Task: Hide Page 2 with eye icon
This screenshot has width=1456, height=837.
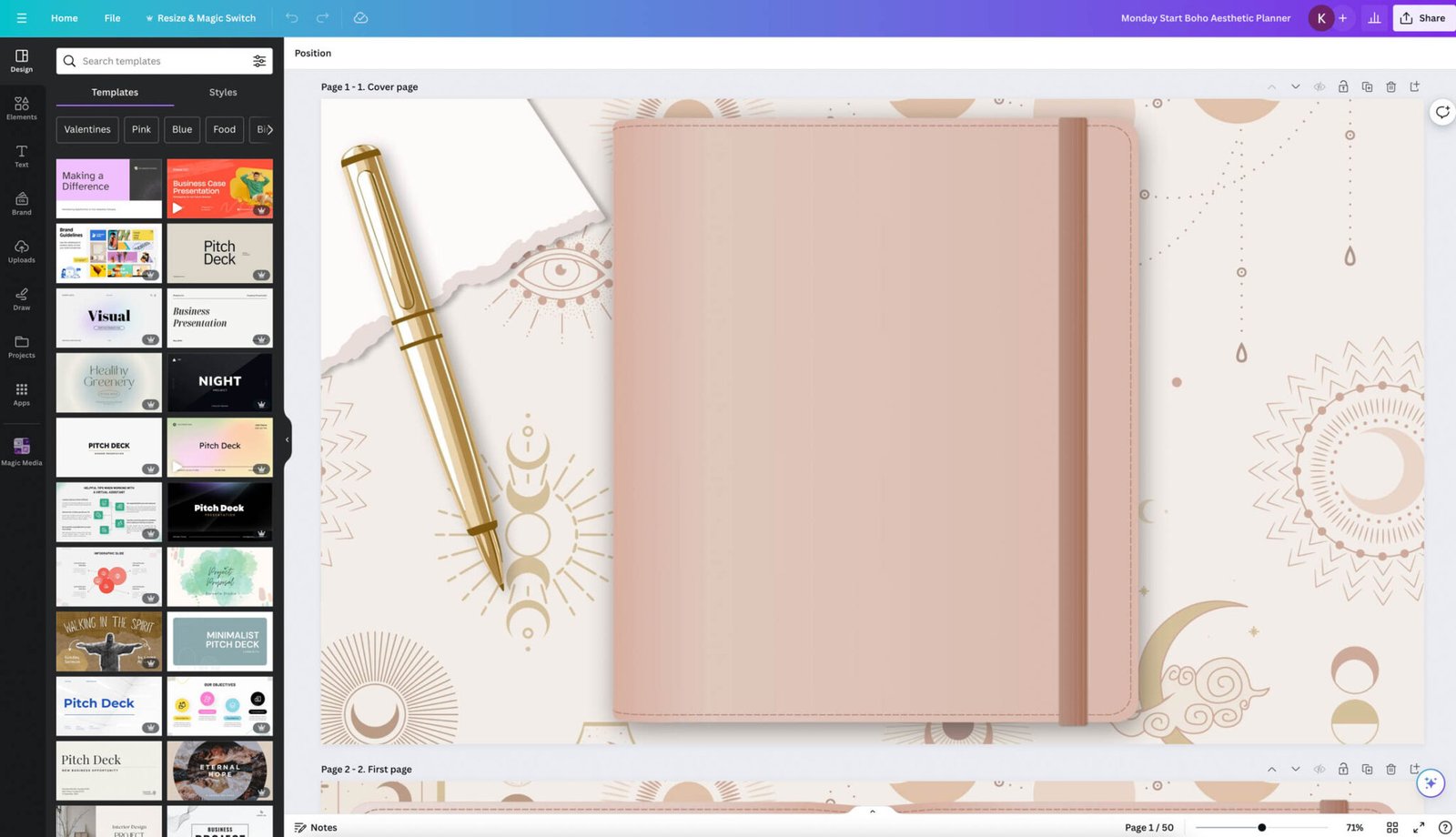Action: click(x=1319, y=770)
